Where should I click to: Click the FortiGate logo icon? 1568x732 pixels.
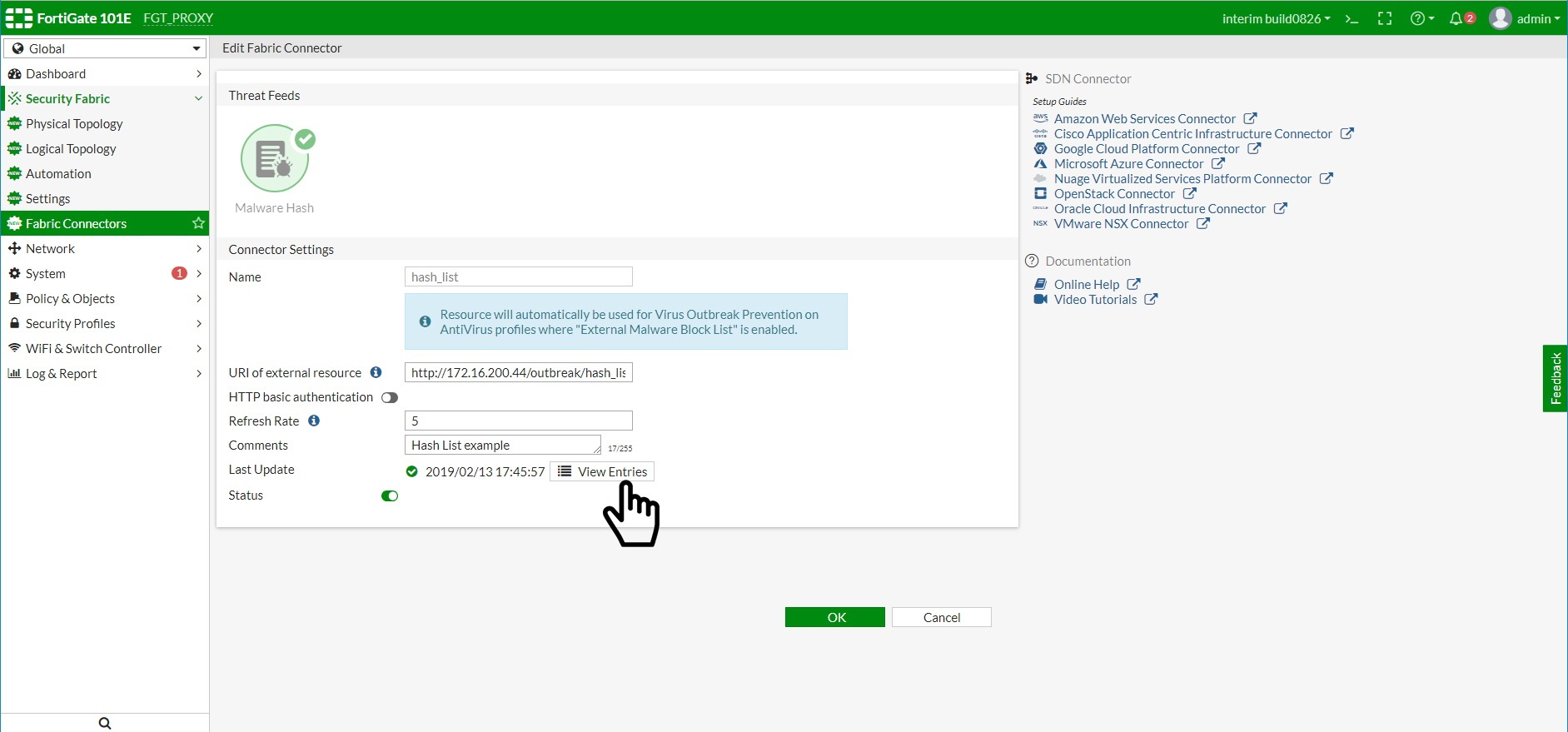[18, 18]
